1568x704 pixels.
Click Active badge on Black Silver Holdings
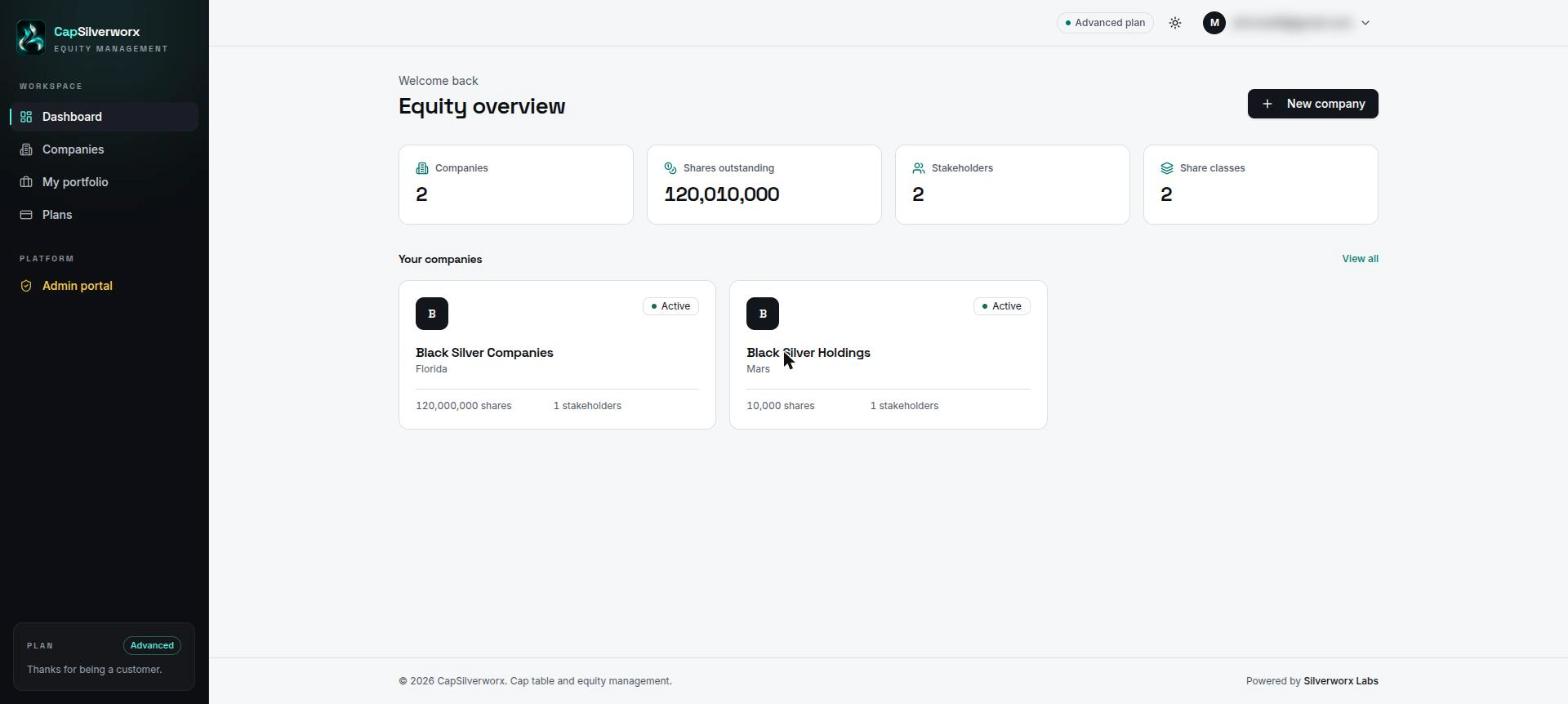(x=1002, y=306)
